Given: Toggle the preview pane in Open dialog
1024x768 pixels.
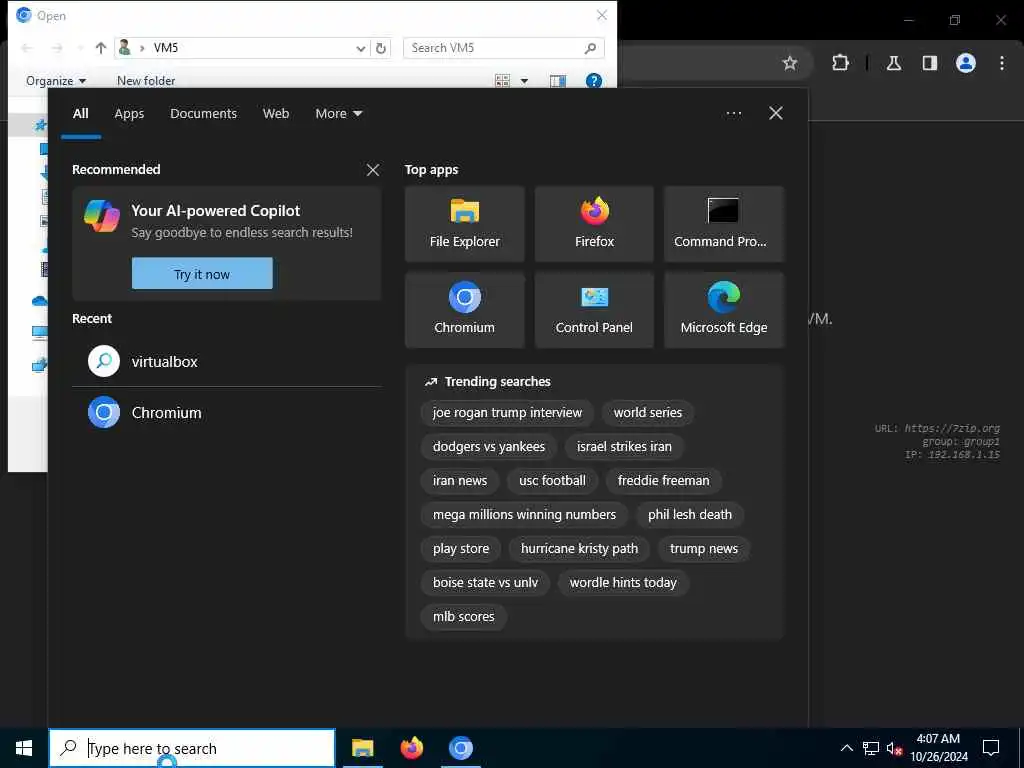Looking at the screenshot, I should (x=558, y=80).
